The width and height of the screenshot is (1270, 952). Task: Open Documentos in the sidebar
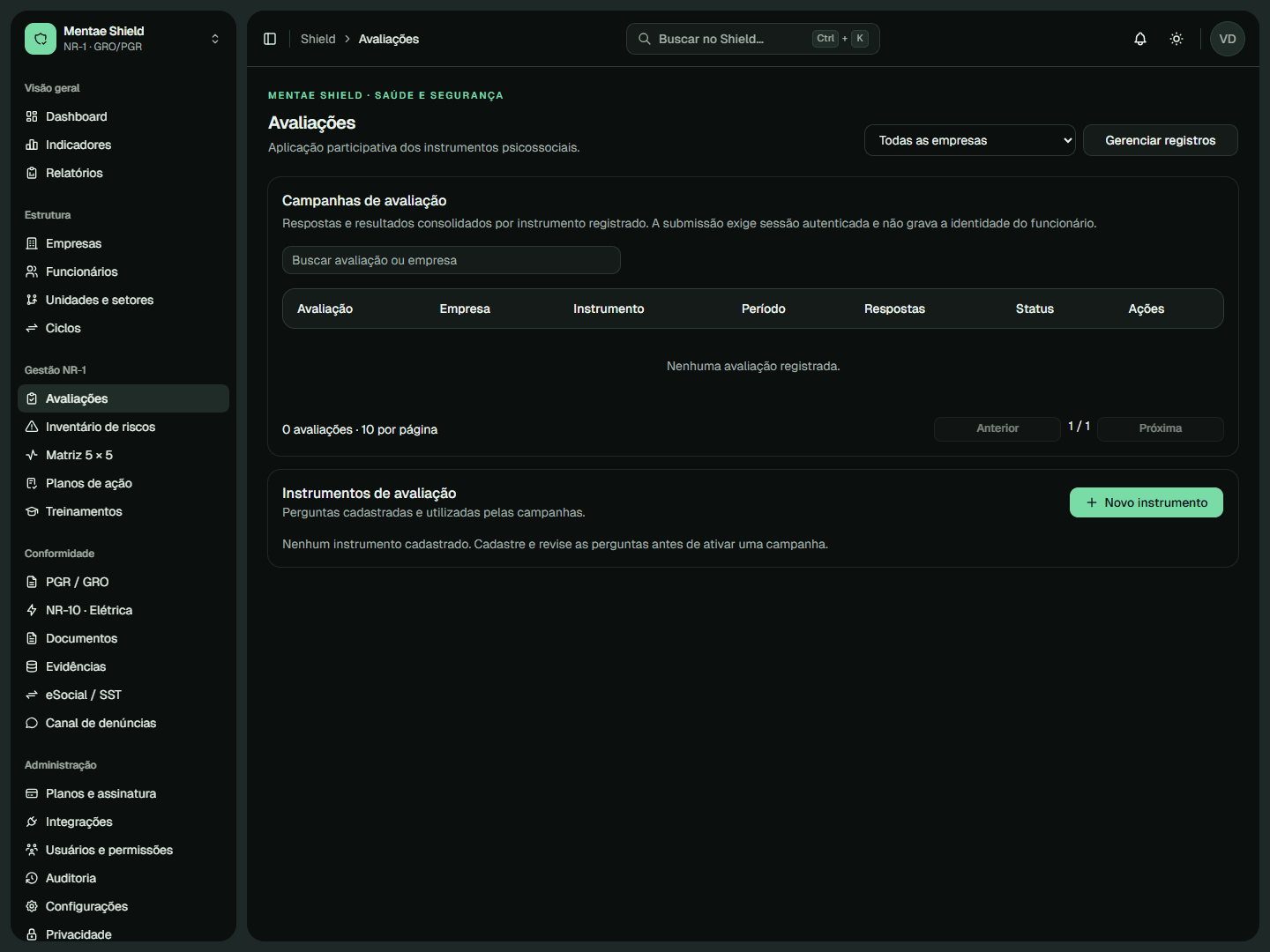(123, 638)
